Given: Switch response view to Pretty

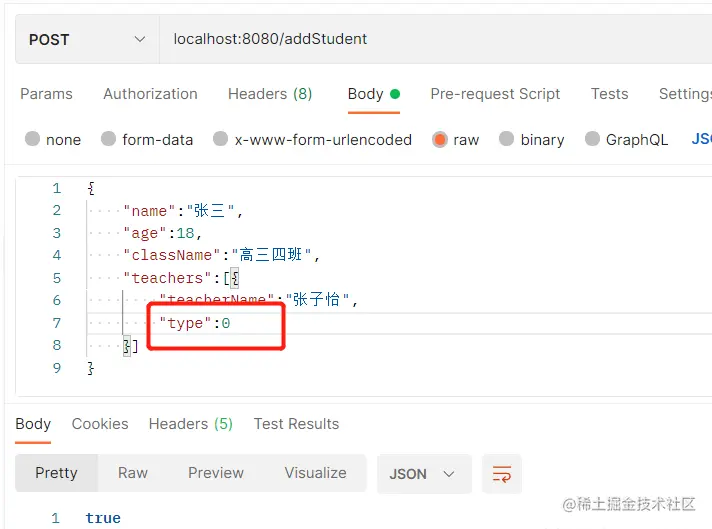Looking at the screenshot, I should [56, 473].
